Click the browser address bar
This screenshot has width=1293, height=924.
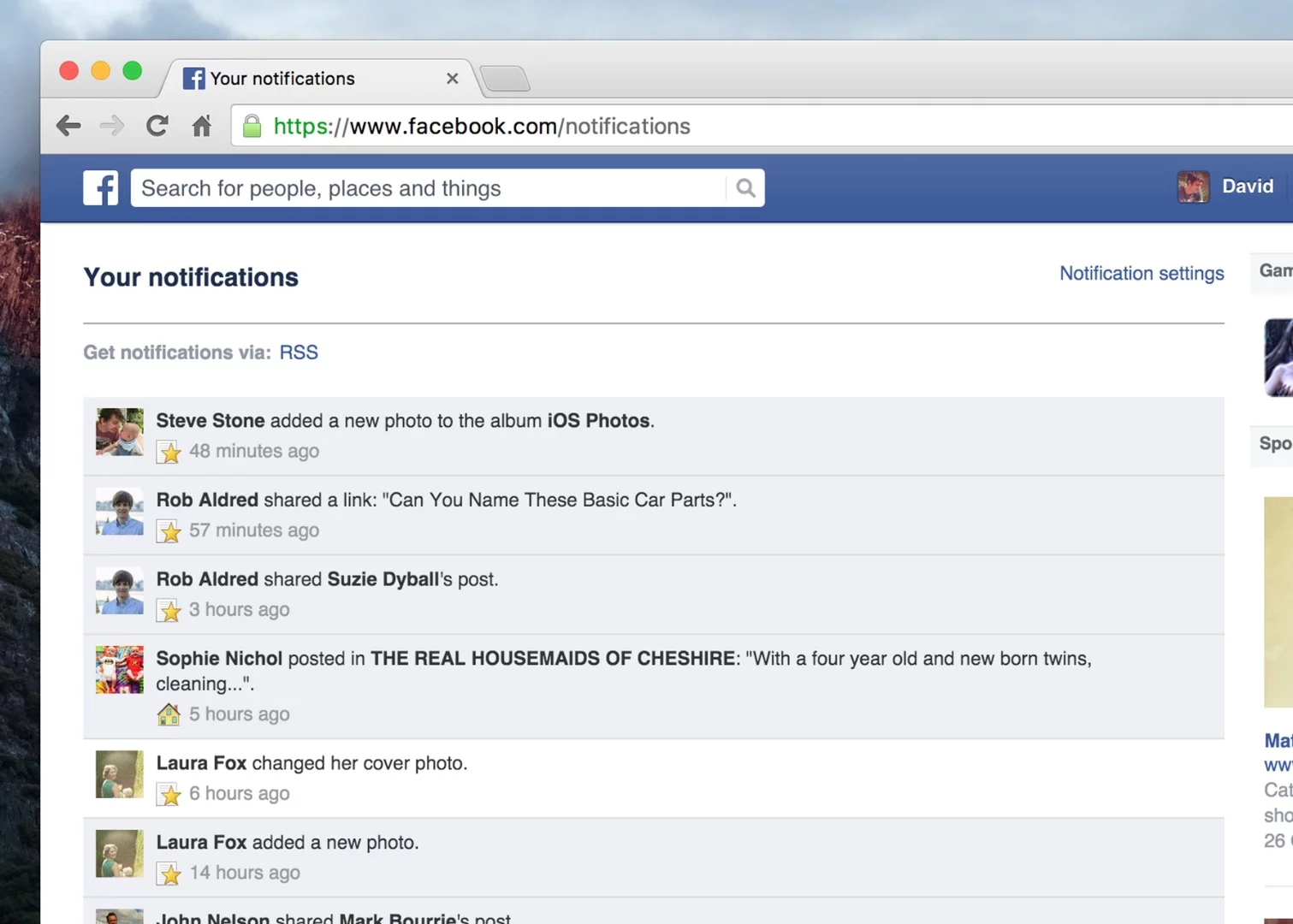[599, 126]
